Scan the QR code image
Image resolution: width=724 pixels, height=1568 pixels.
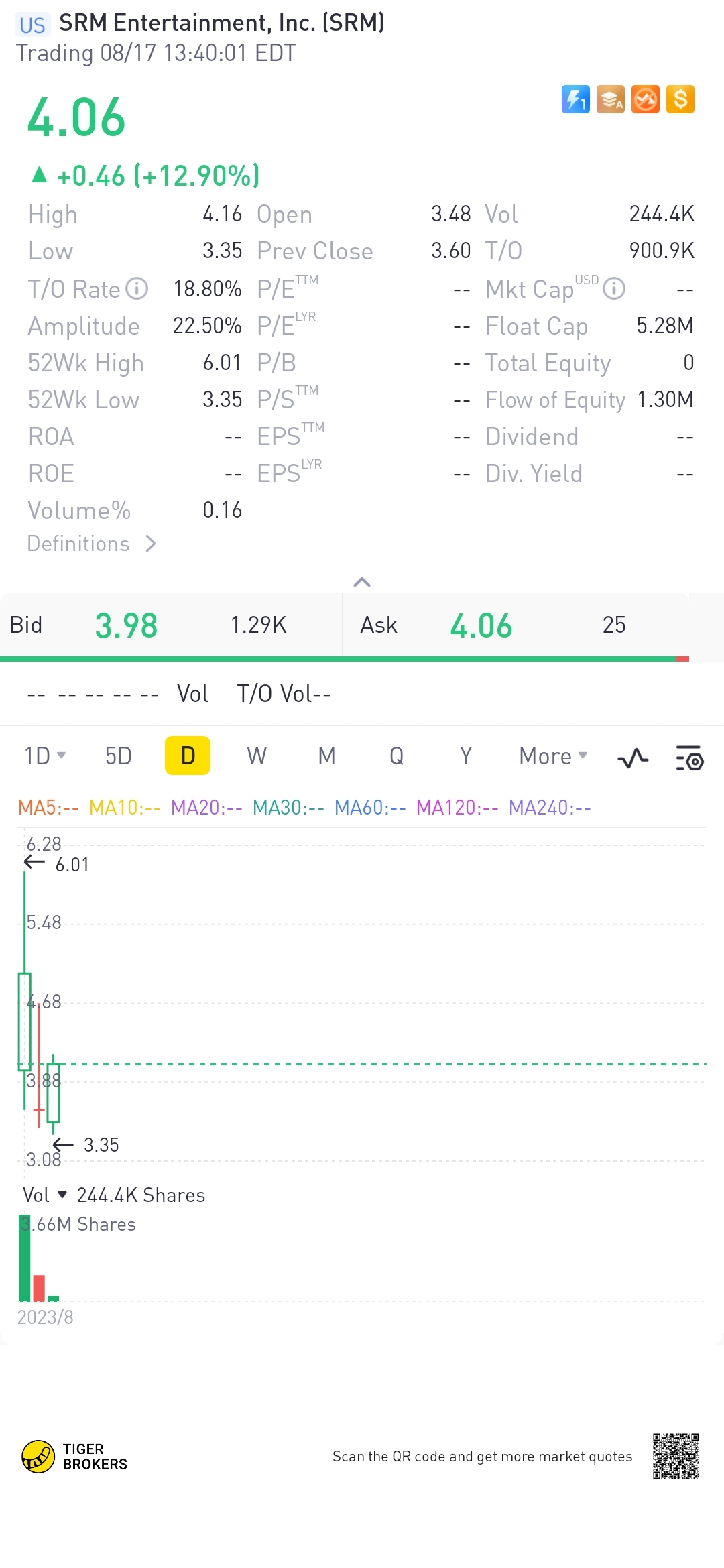point(676,1456)
